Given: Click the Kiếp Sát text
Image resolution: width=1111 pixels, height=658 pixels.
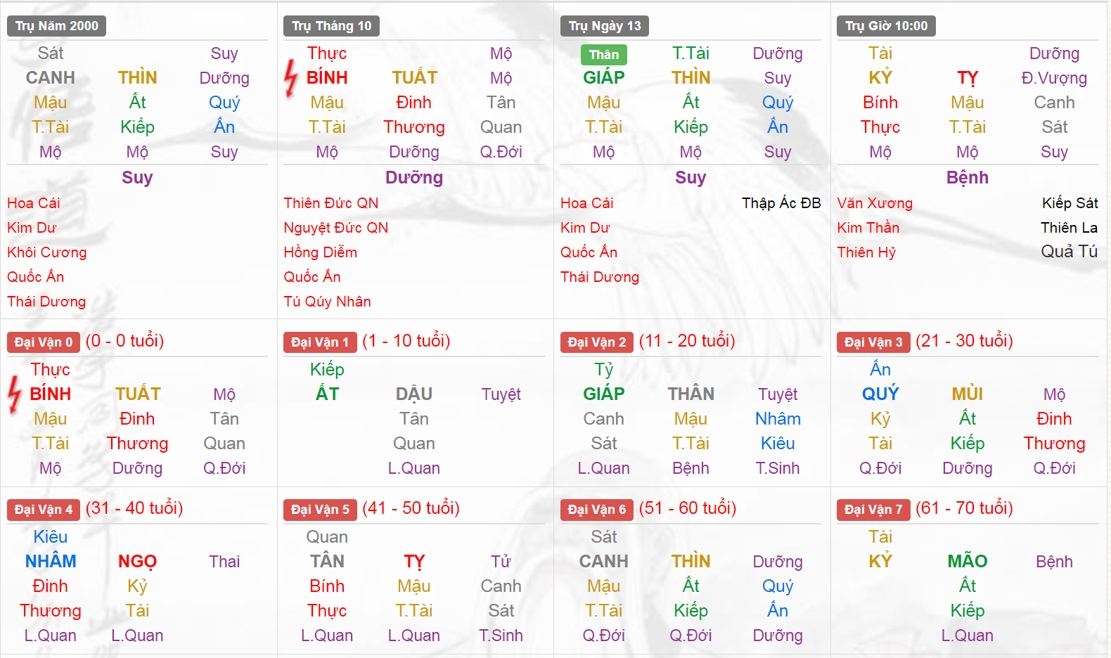Looking at the screenshot, I should [x=1069, y=203].
